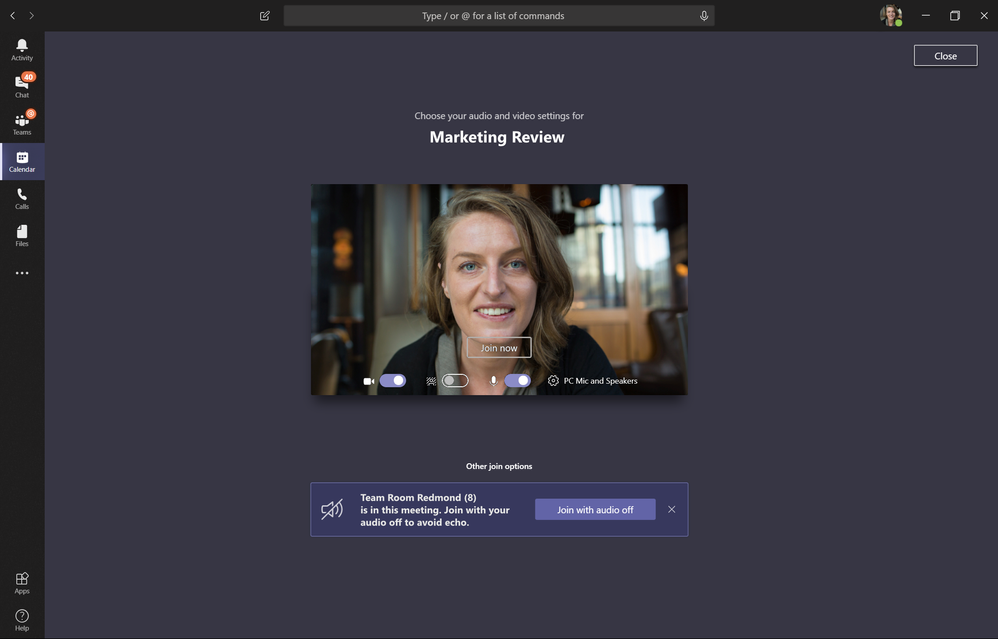This screenshot has width=998, height=639.
Task: Click the microphone icon in preview
Action: (x=493, y=381)
